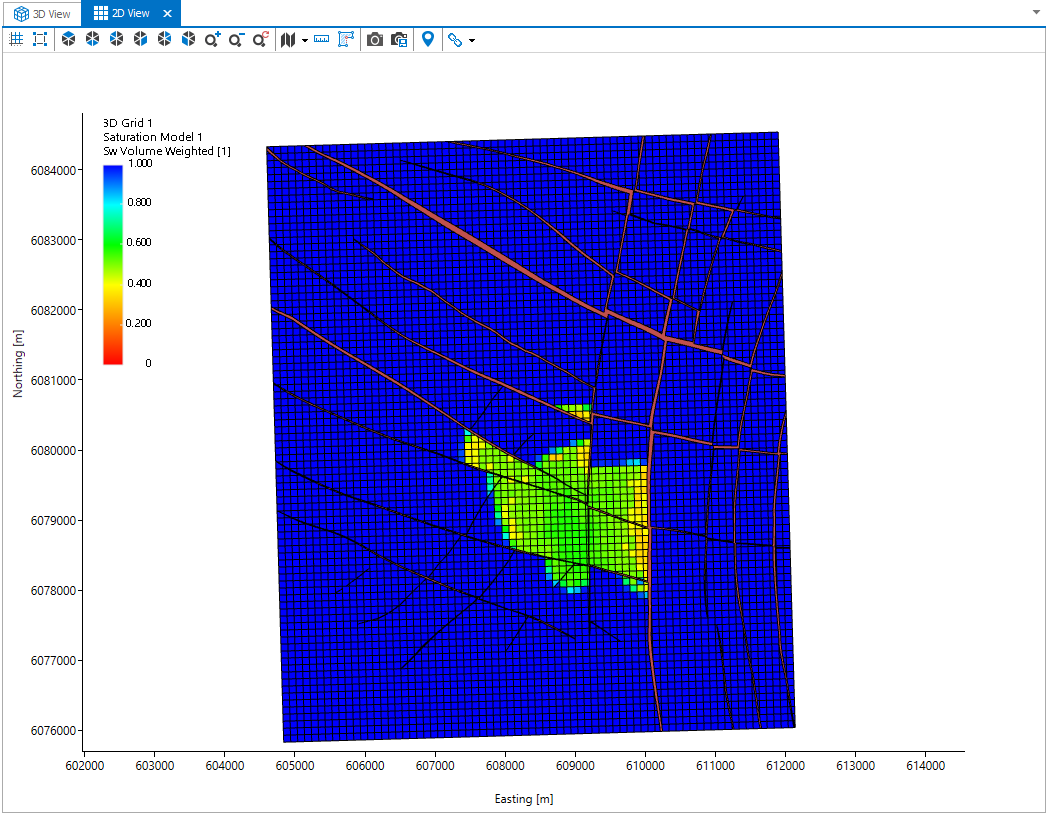Expand the link views dropdown arrow
Viewport: 1049px width, 816px height.
tap(471, 40)
